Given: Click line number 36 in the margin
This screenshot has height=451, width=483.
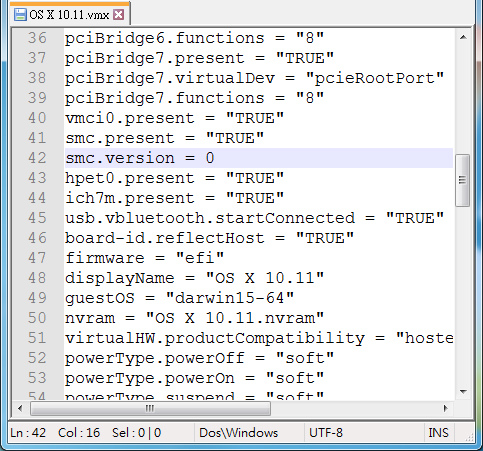Looking at the screenshot, I should [x=37, y=38].
